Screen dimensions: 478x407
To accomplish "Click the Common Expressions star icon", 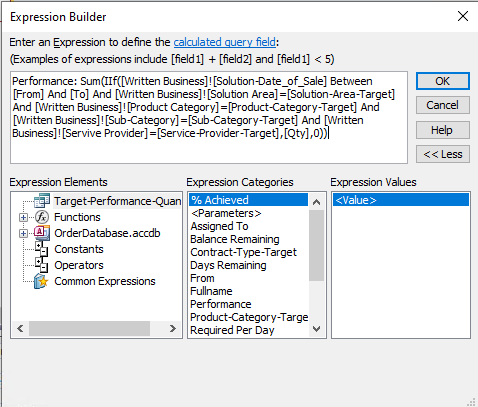I will pyautogui.click(x=41, y=281).
